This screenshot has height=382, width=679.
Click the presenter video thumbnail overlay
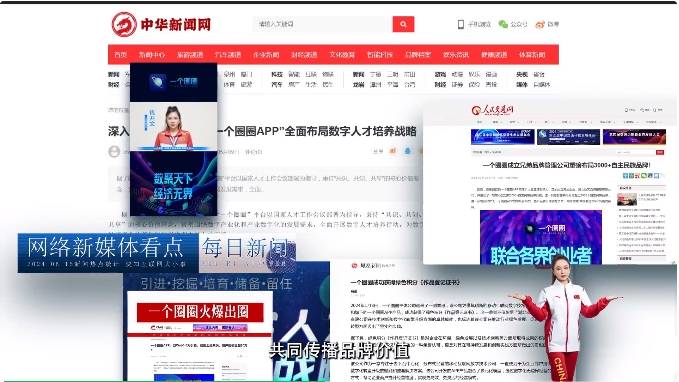[174, 139]
